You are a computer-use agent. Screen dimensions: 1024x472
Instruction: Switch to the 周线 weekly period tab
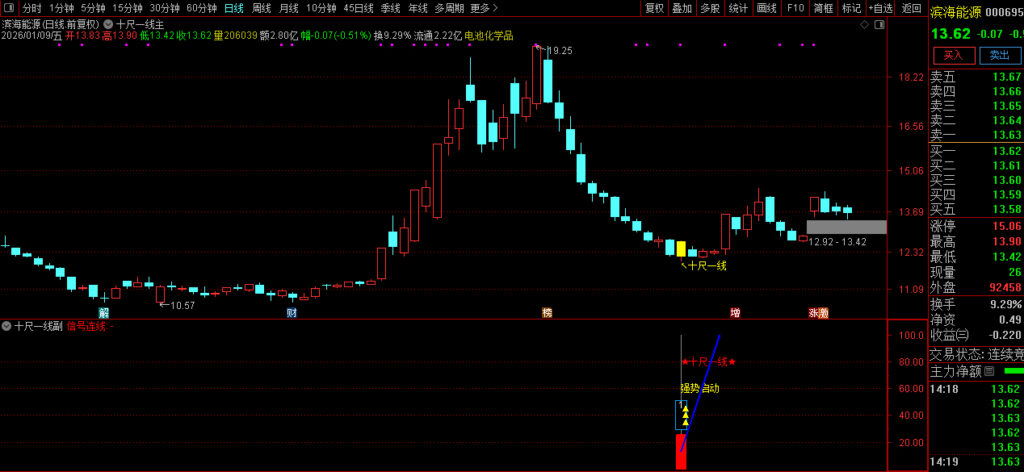[x=261, y=8]
